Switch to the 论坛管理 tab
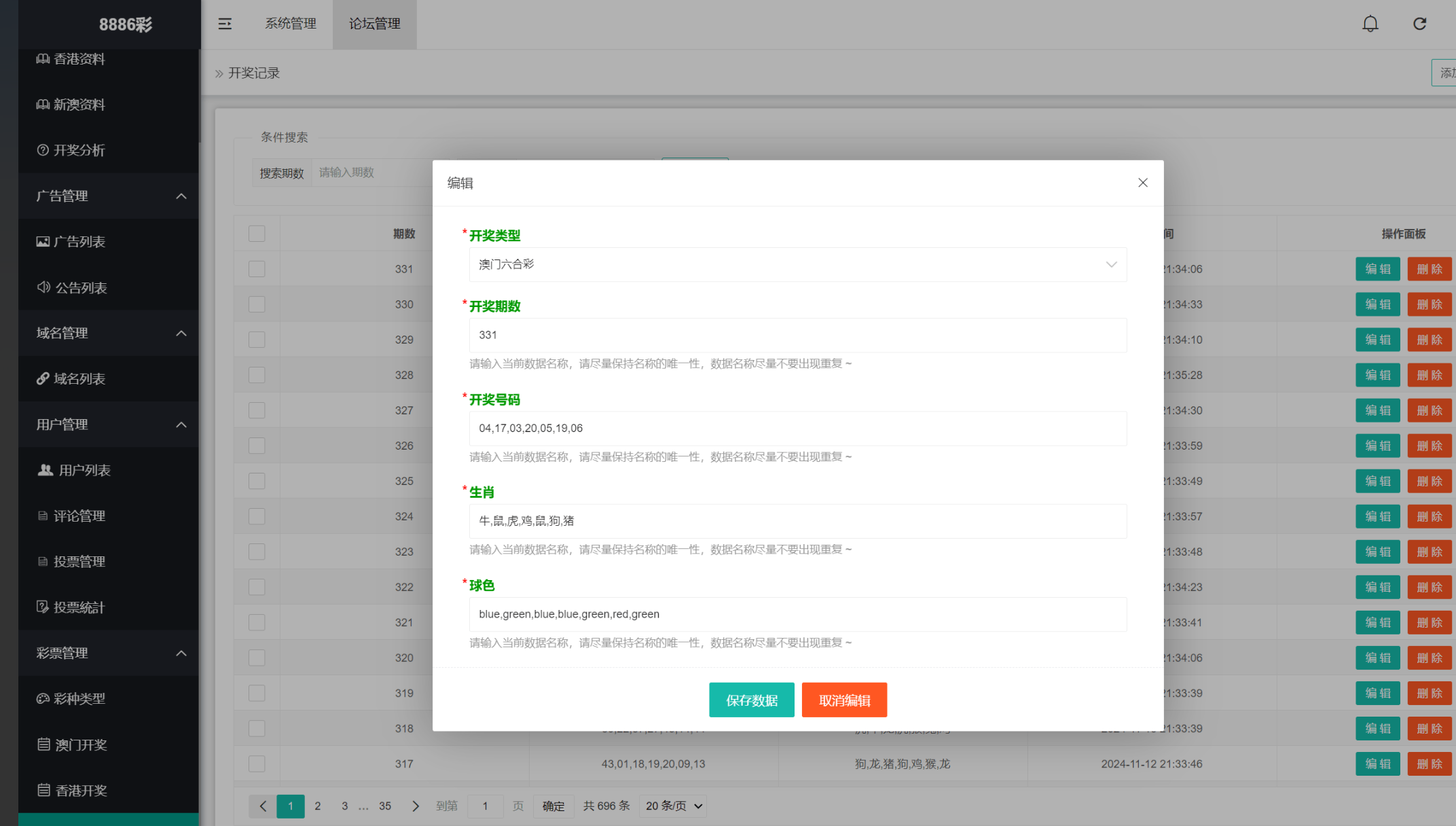The width and height of the screenshot is (1456, 826). coord(374,24)
